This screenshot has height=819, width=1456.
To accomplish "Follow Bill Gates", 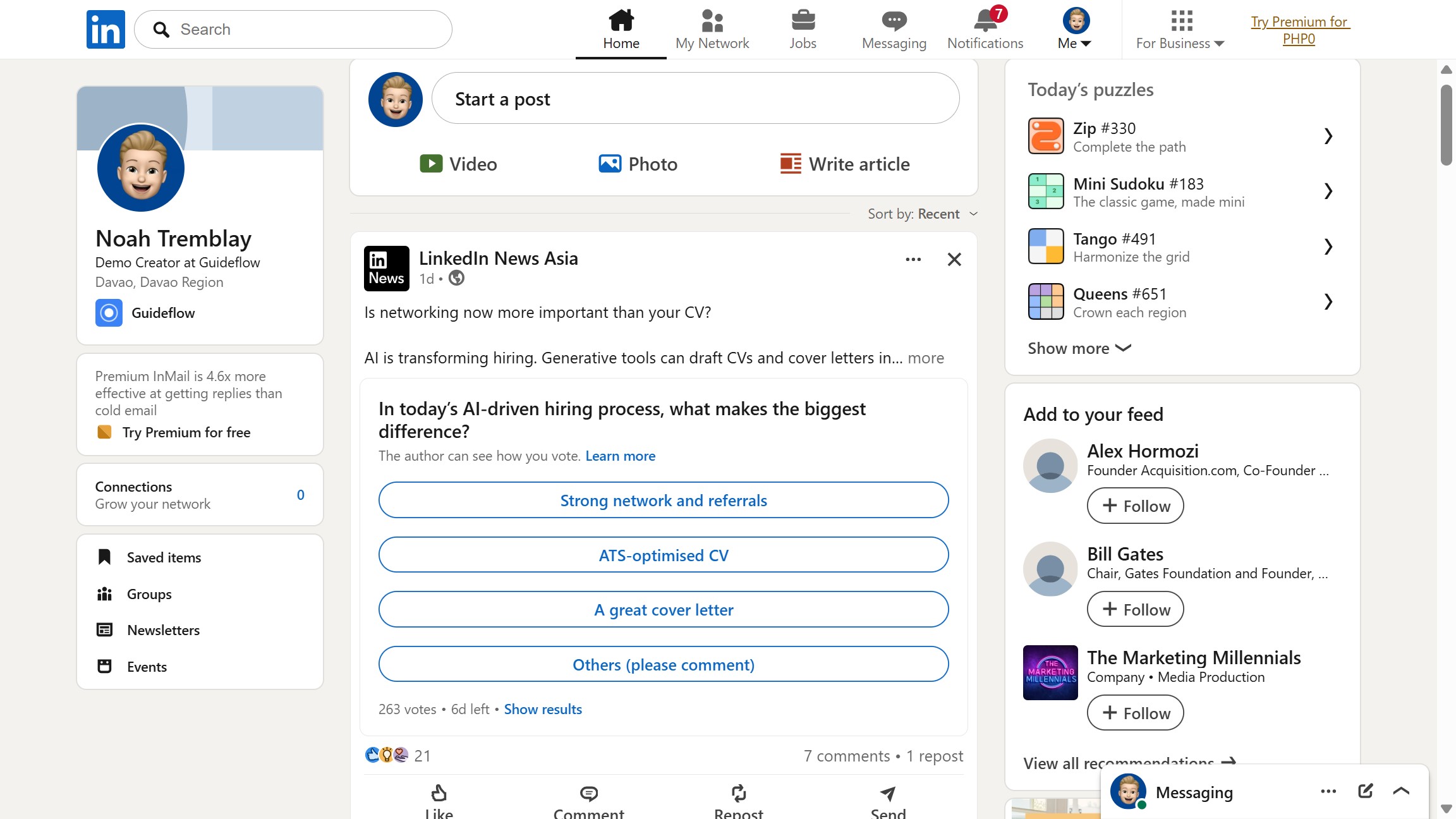I will (1136, 609).
